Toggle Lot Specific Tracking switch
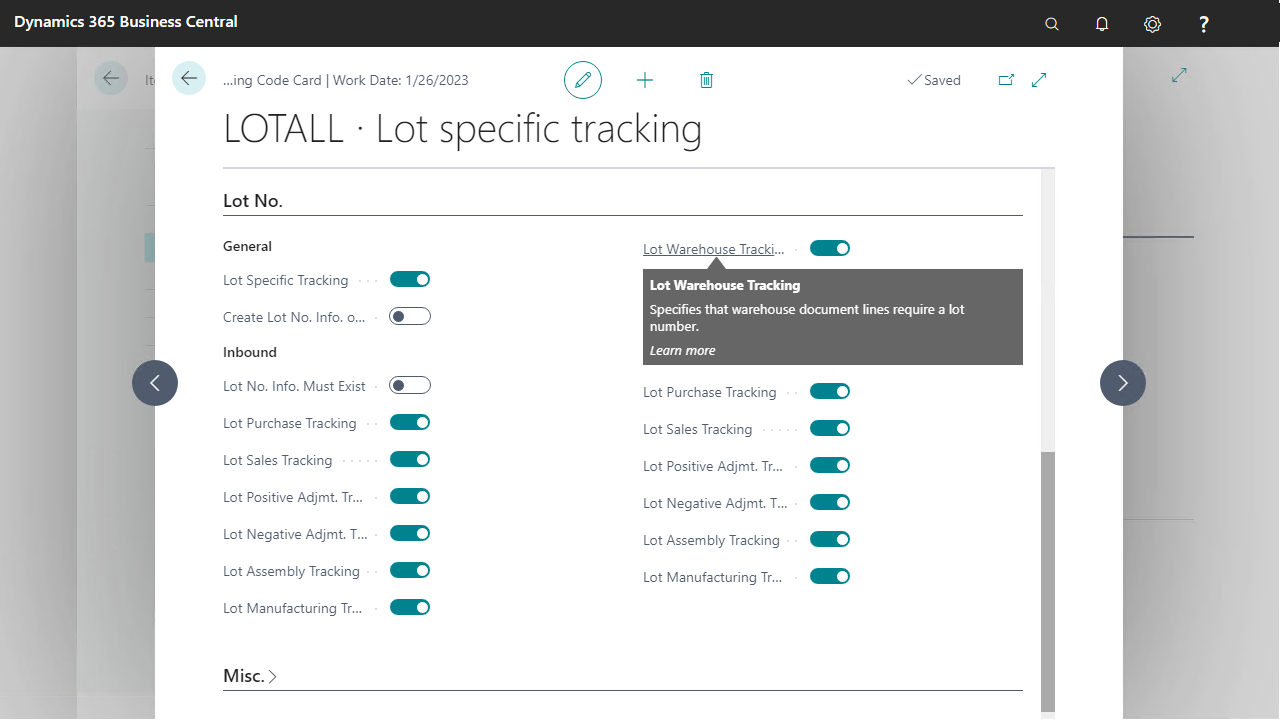1280x720 pixels. (x=410, y=279)
